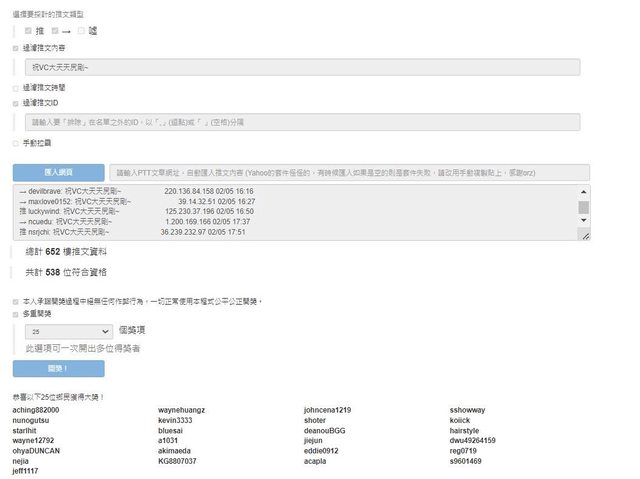This screenshot has height=479, width=640.
Task: Enable the 過濾推文時間 filter checkbox
Action: [15, 88]
